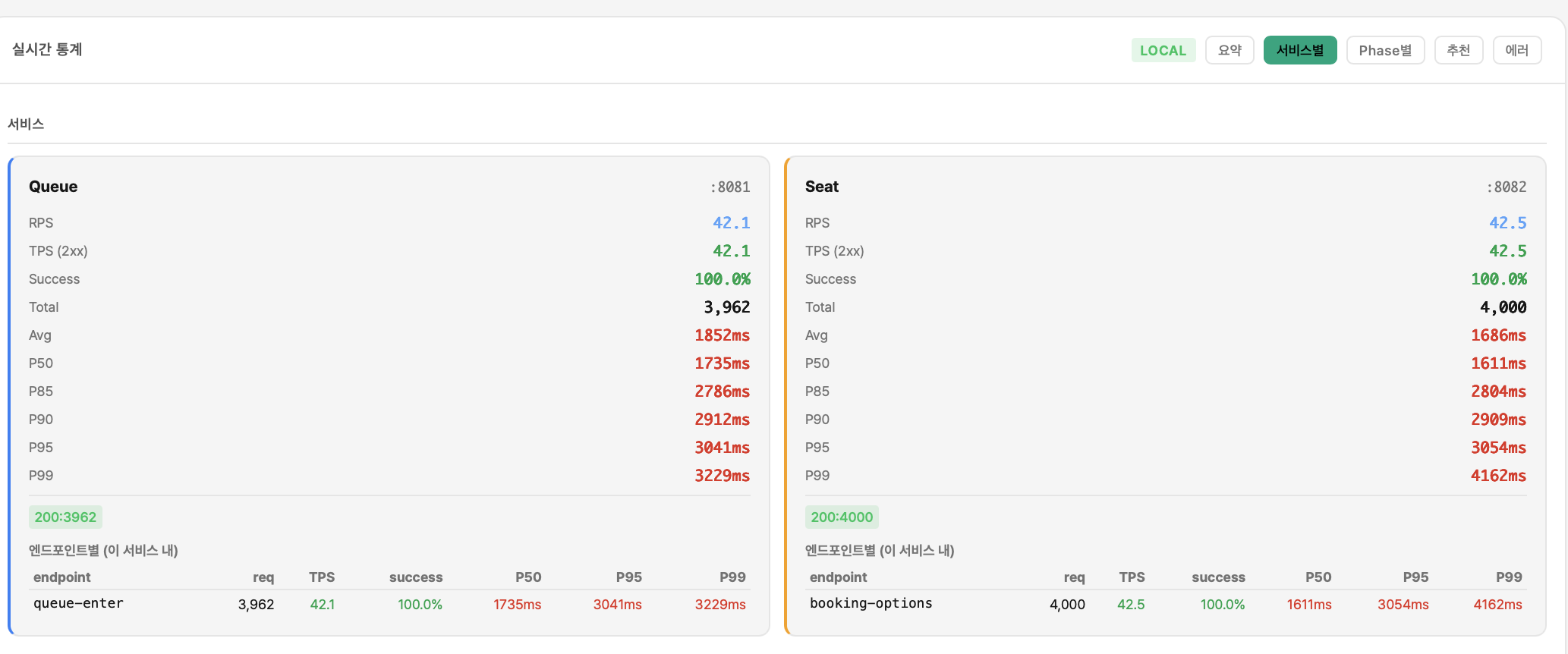This screenshot has width=1568, height=654.
Task: Open the 추천 tab
Action: tap(1458, 50)
